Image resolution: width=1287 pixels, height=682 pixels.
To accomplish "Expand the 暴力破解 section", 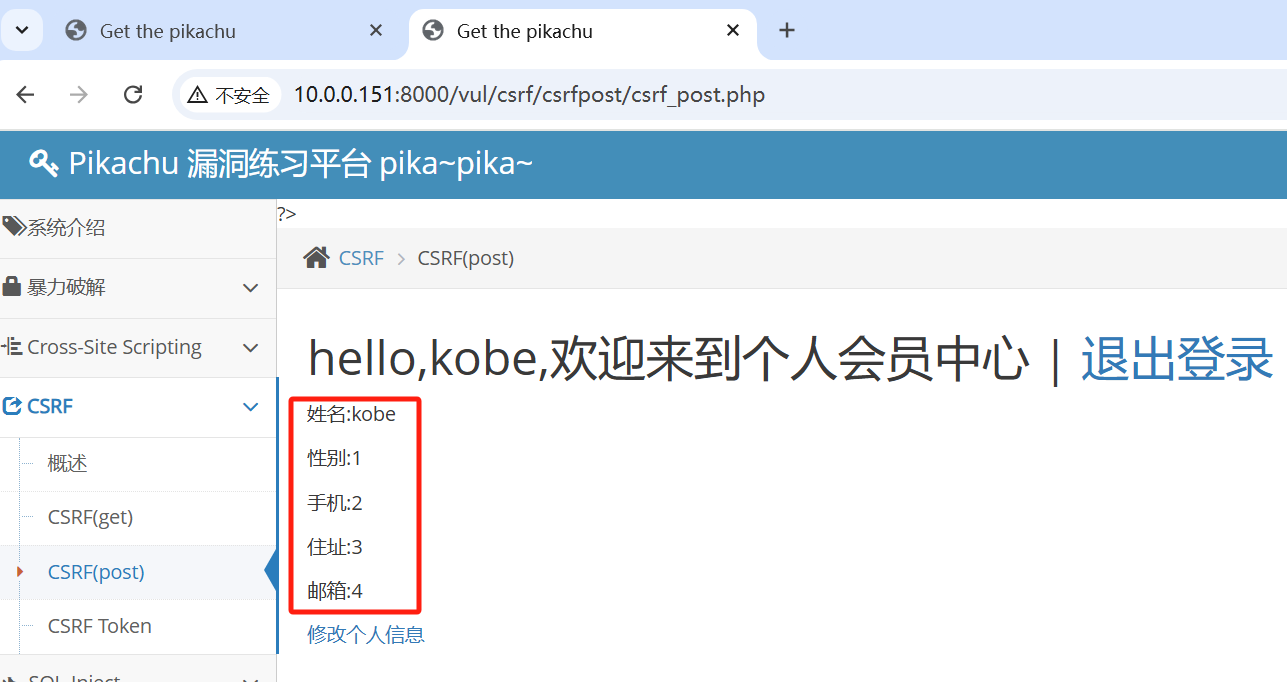I will (x=250, y=287).
